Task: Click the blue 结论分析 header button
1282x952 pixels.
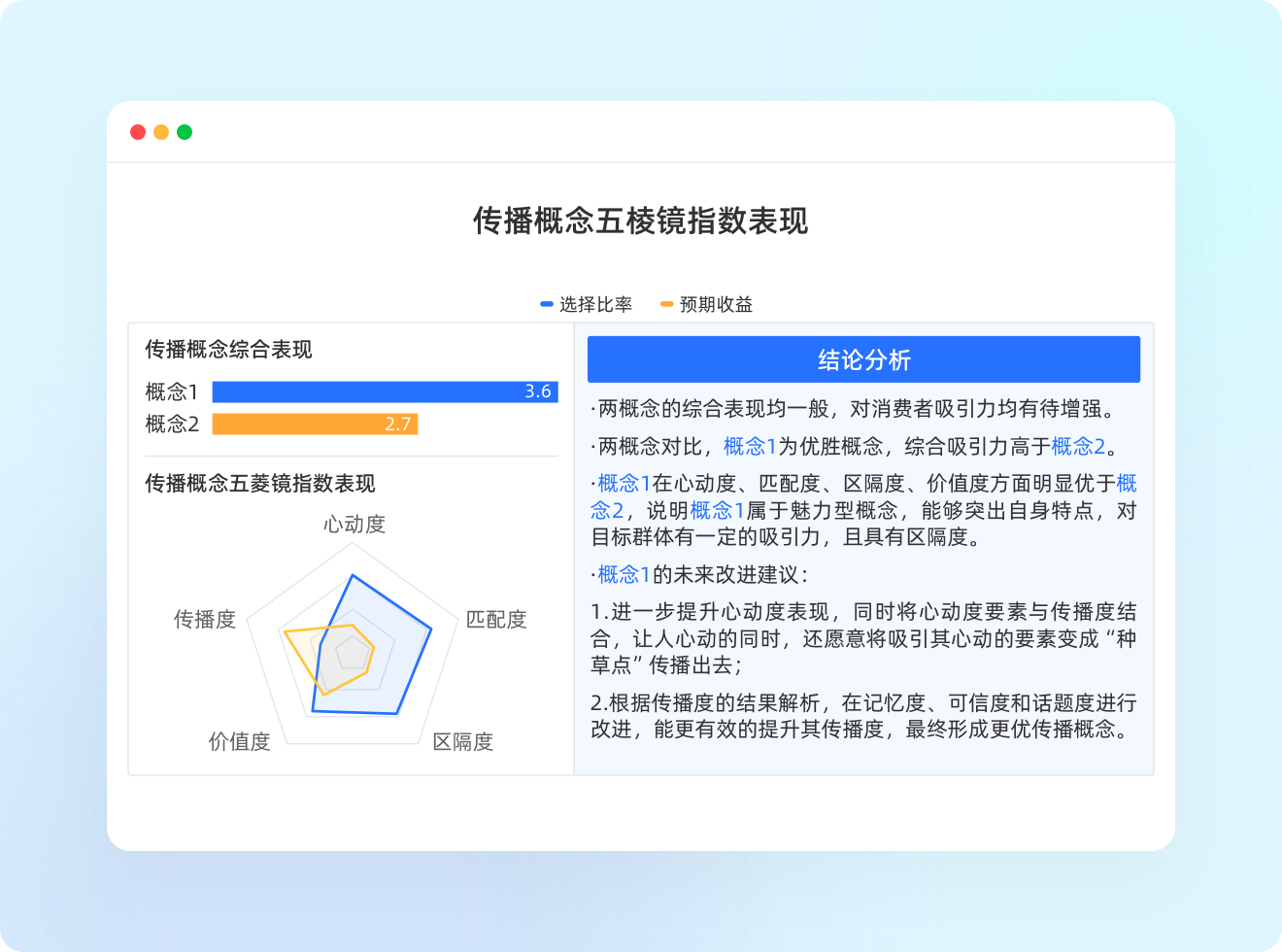Action: point(863,360)
